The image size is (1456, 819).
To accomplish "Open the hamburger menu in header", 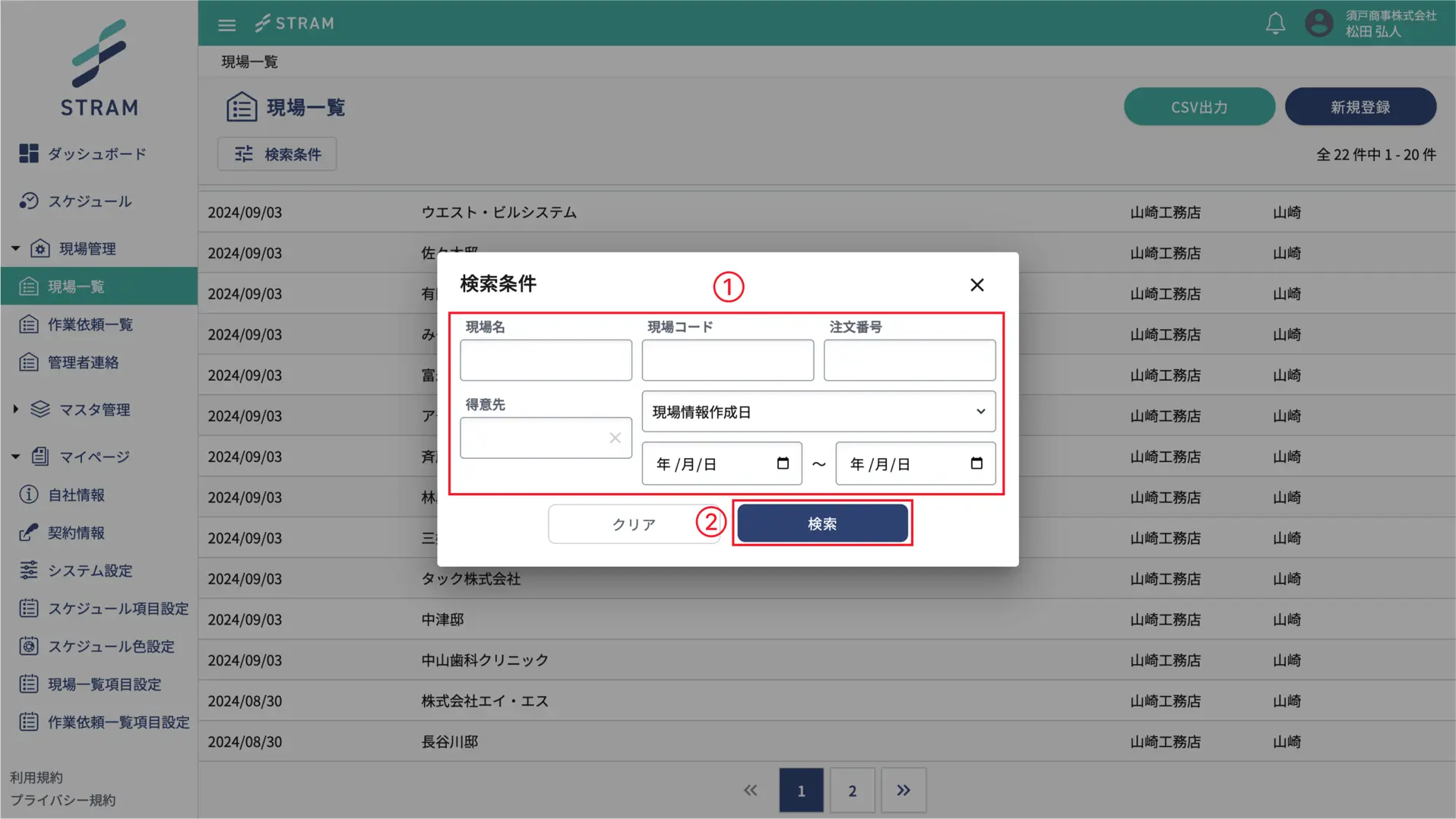I will pyautogui.click(x=226, y=24).
